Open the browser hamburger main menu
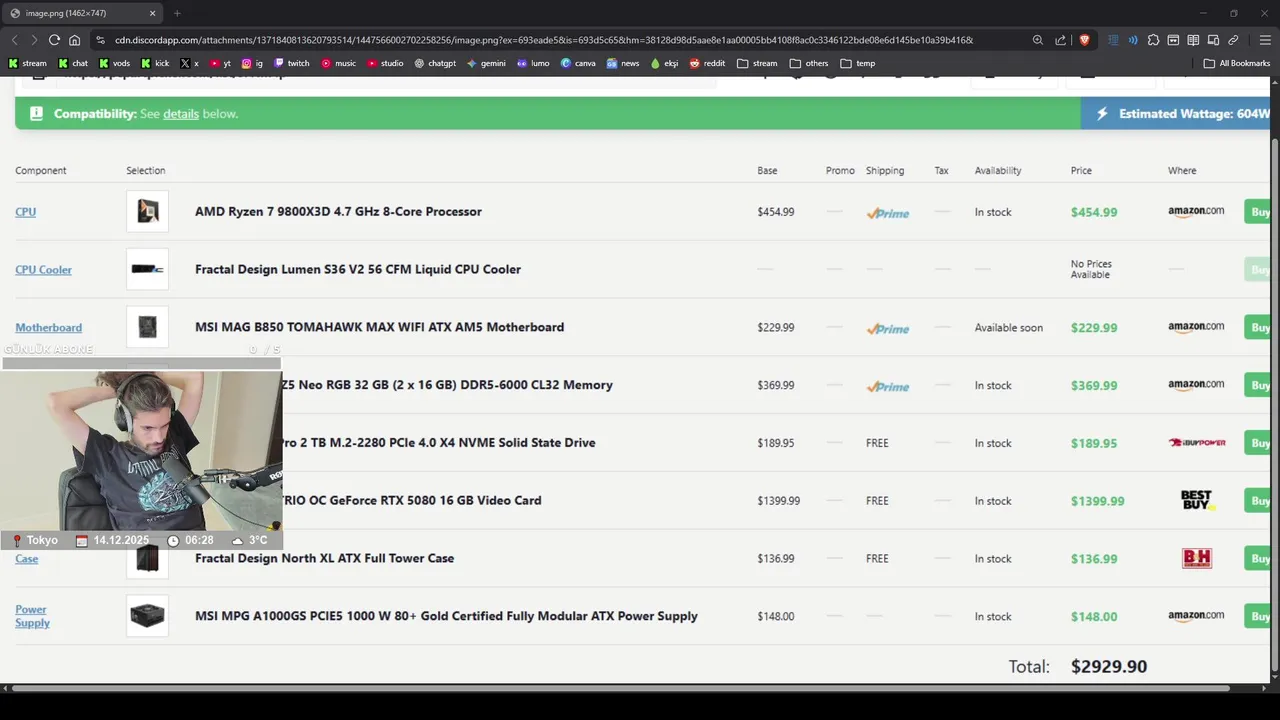The width and height of the screenshot is (1280, 720). 1265,40
